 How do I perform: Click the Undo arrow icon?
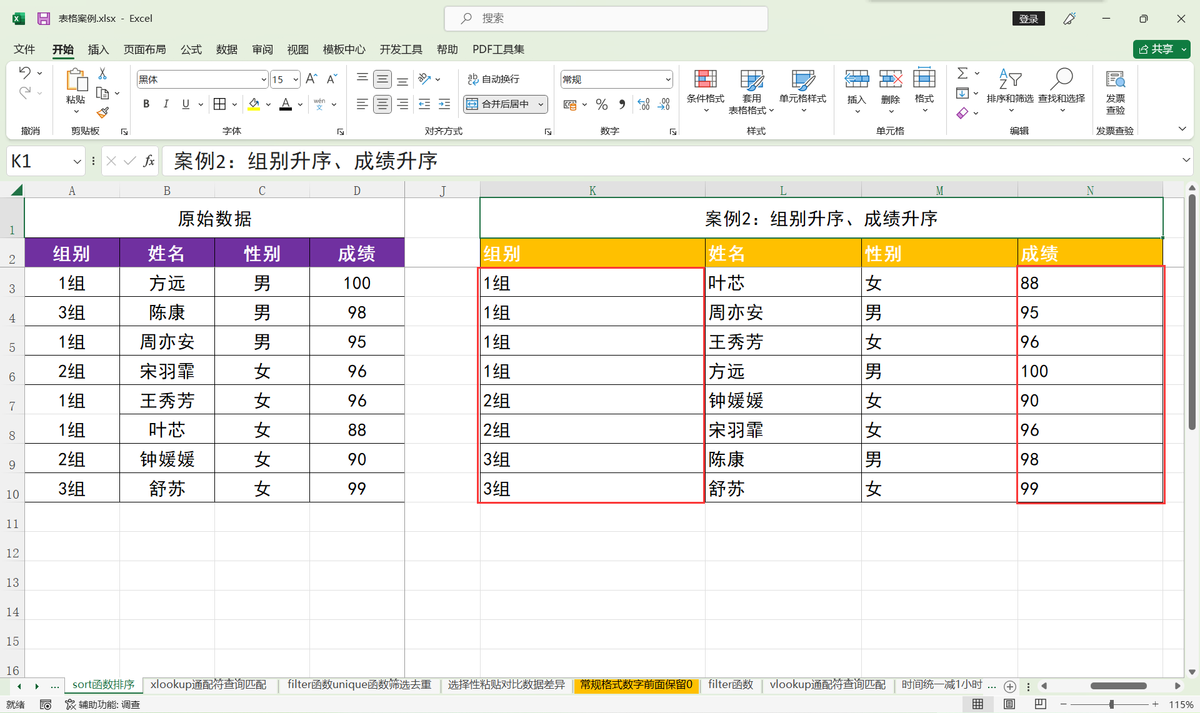pyautogui.click(x=24, y=73)
